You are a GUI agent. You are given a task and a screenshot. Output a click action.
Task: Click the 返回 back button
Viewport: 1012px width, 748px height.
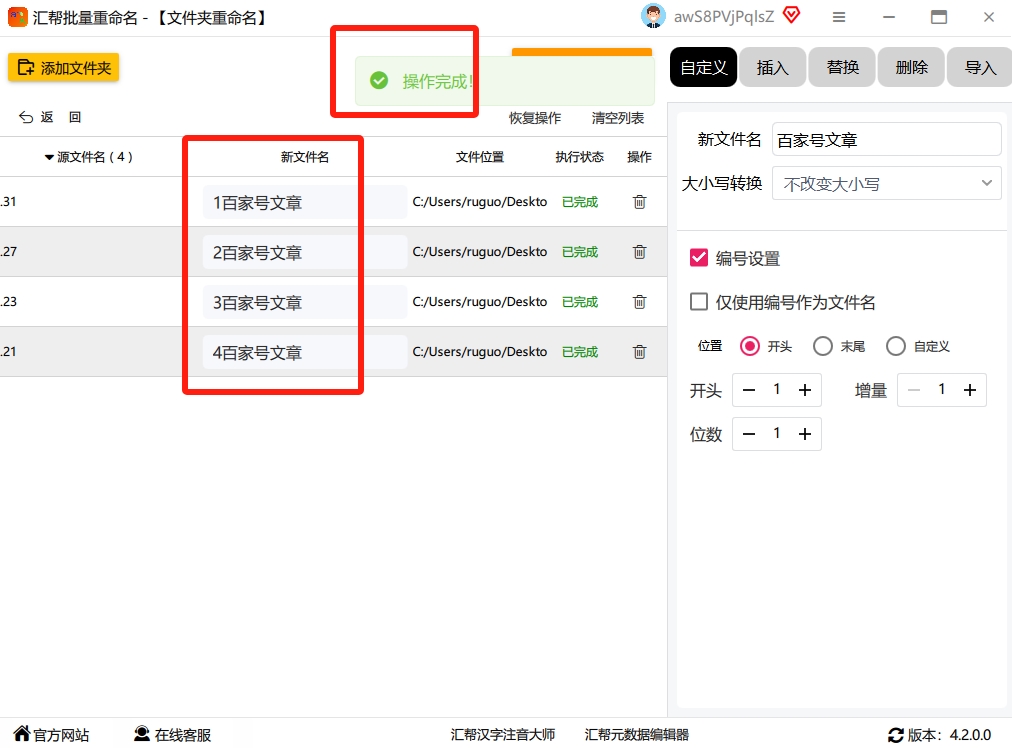(50, 117)
